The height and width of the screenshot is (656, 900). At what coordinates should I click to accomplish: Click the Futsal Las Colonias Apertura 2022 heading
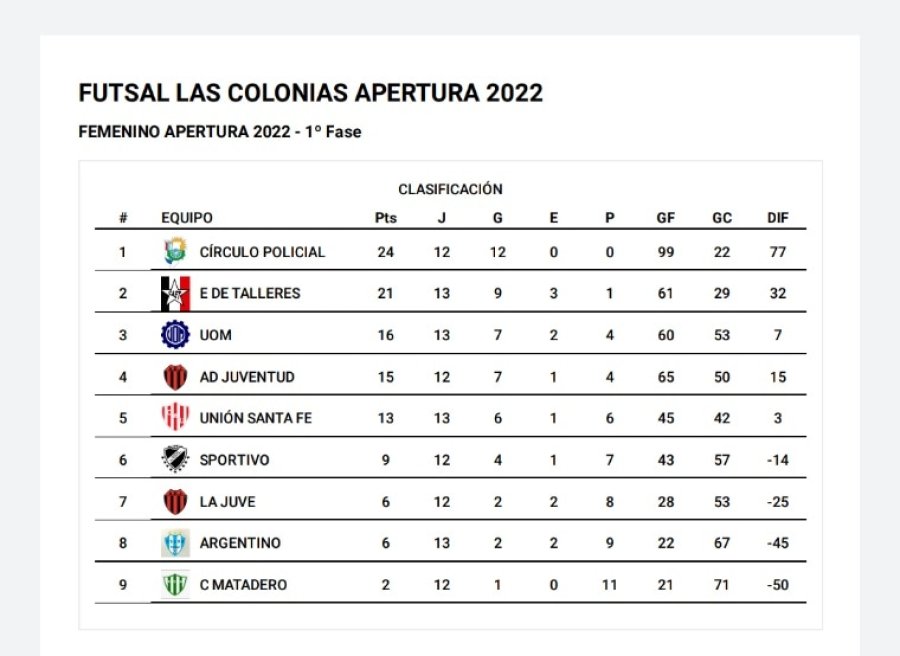click(x=310, y=93)
